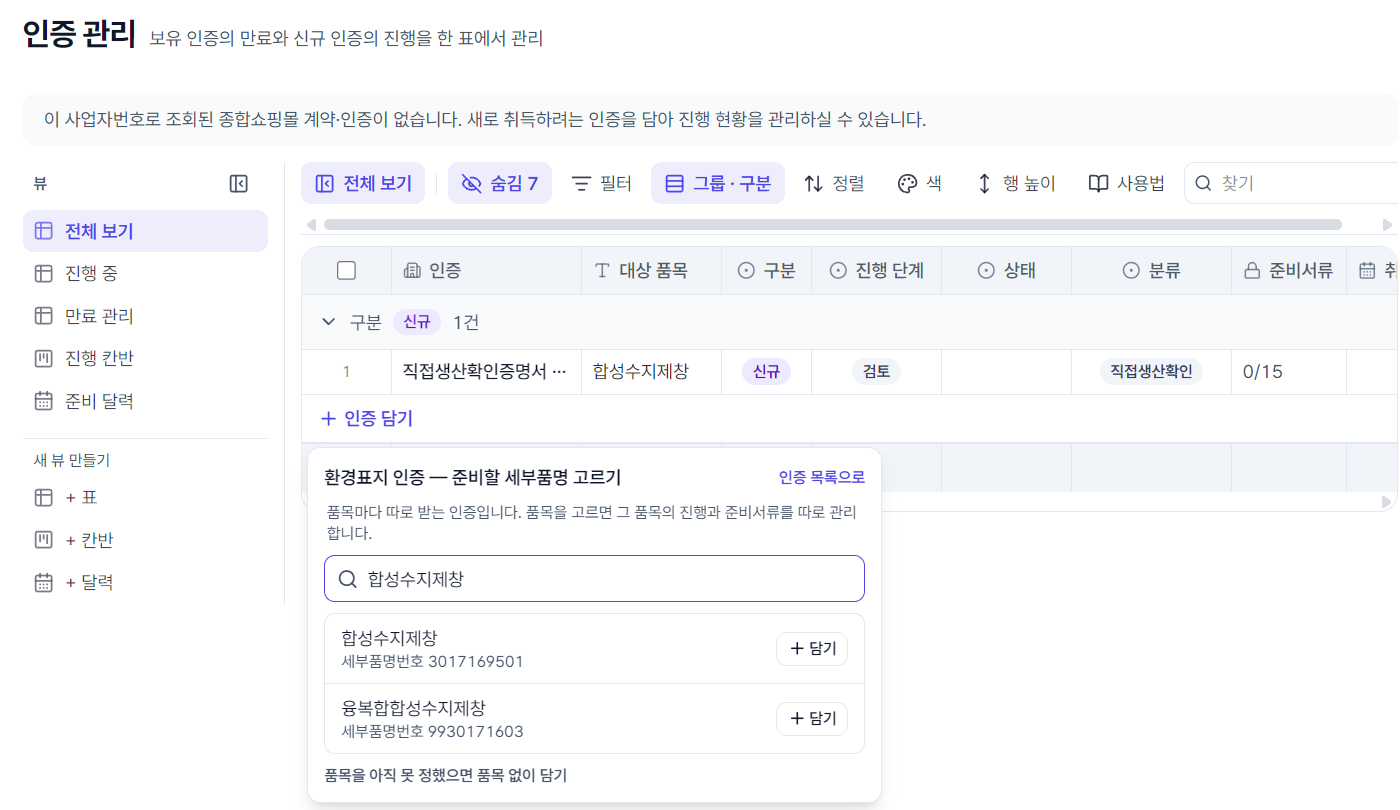Create a new 표 view

(x=145, y=497)
